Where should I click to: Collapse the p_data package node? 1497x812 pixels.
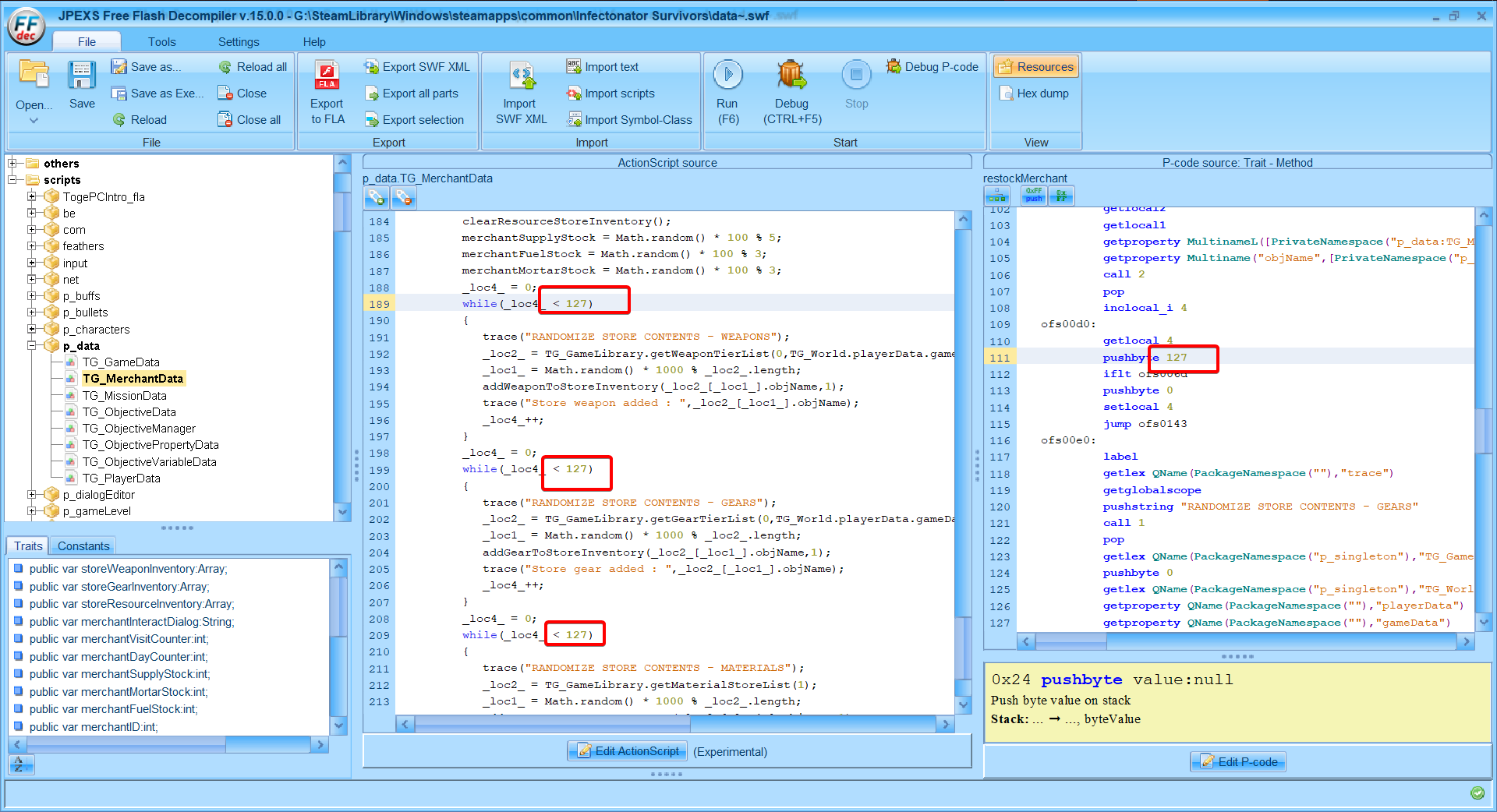pyautogui.click(x=32, y=345)
